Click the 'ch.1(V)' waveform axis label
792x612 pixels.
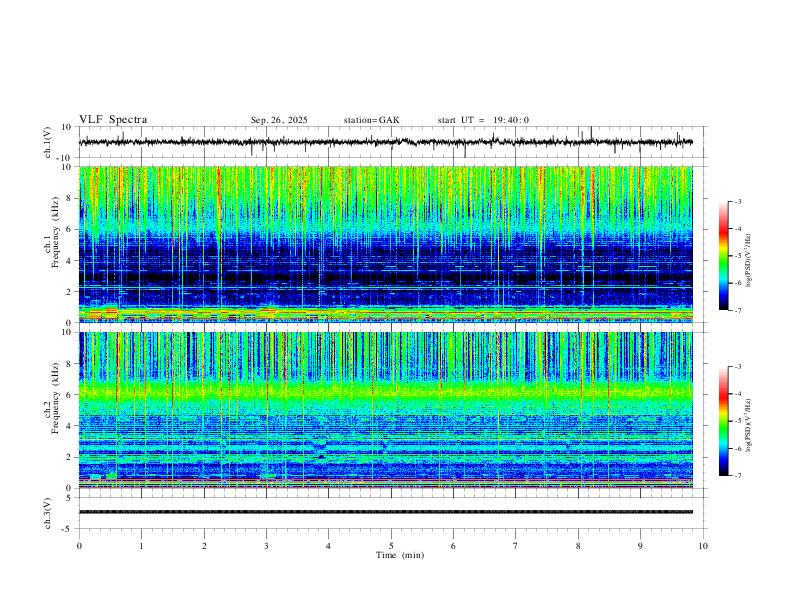point(48,142)
